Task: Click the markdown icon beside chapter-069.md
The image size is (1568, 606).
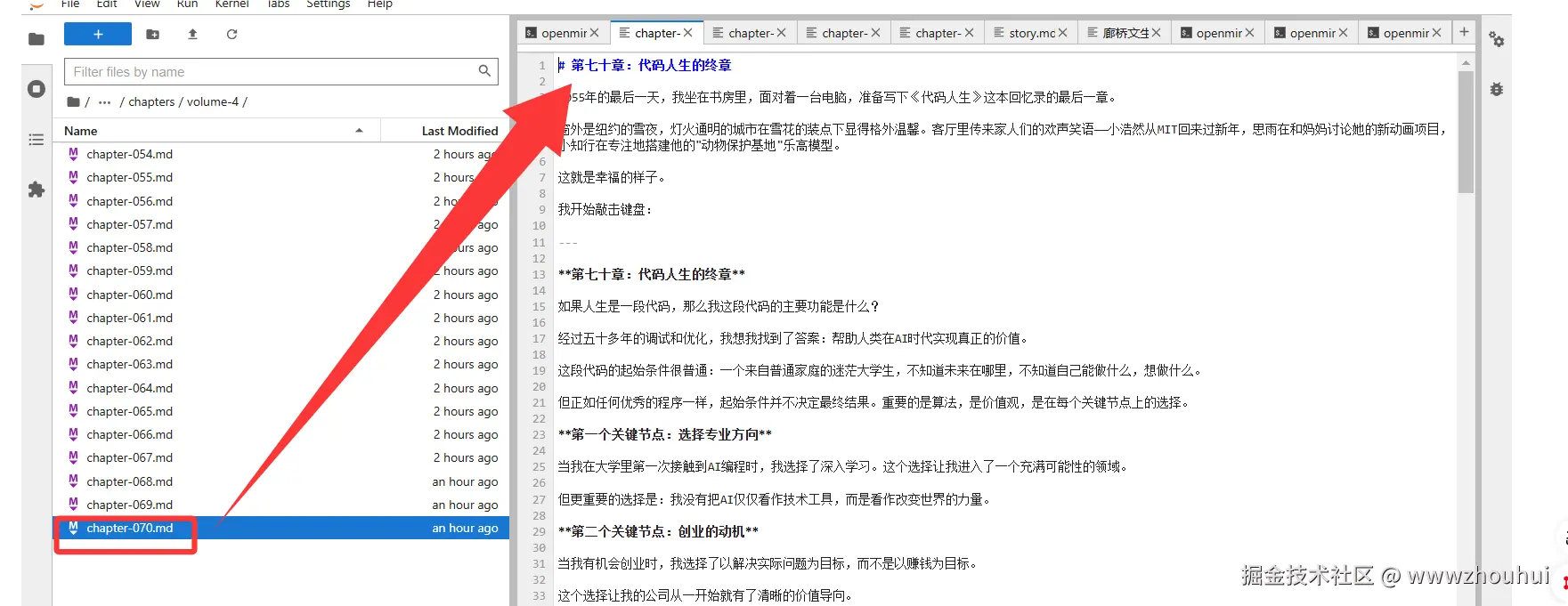Action: (x=73, y=505)
